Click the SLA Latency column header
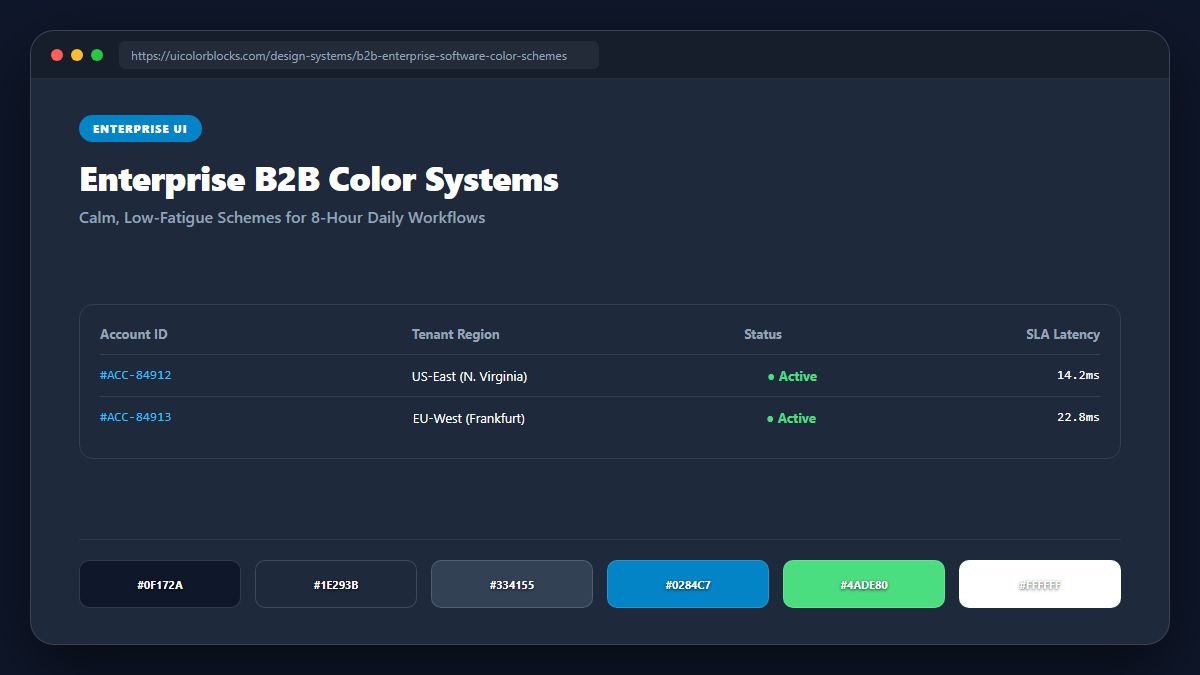Screen dimensions: 1200x675 [1063, 334]
